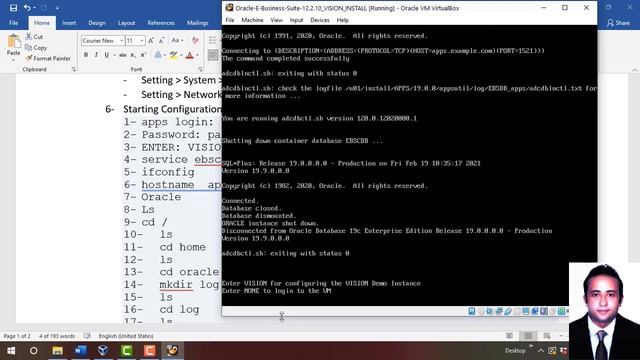Open VirtualBox Manager cube icon on taskbar
The image size is (640, 360).
[x=103, y=351]
